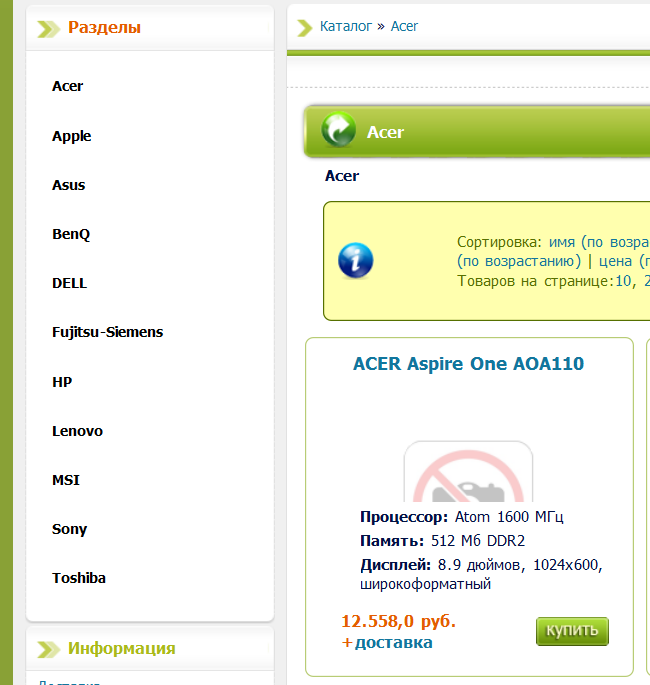Show 10 products per page
Image resolution: width=650 pixels, height=685 pixels.
pyautogui.click(x=623, y=280)
